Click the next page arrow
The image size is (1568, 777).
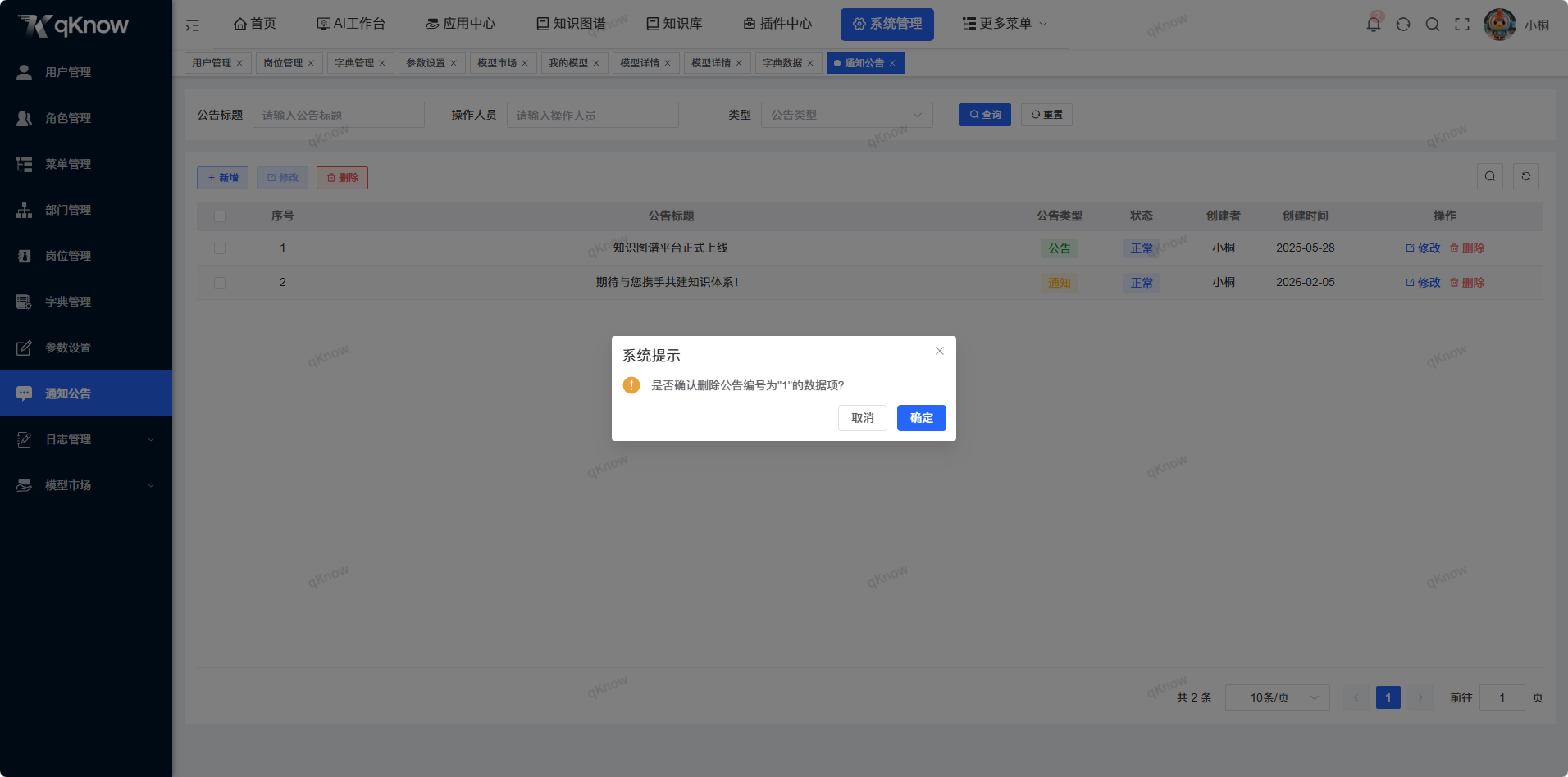1420,697
